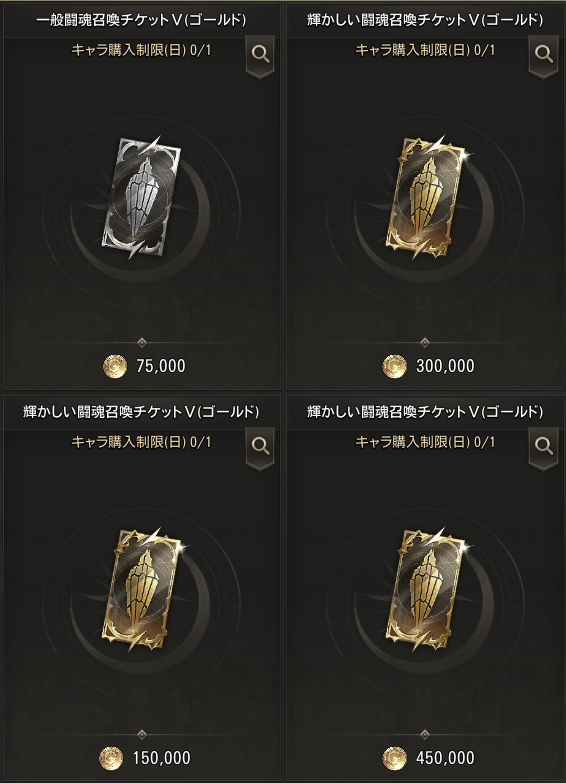This screenshot has height=783, width=566.
Task: Click the 450,000 price label
Action: [x=445, y=758]
